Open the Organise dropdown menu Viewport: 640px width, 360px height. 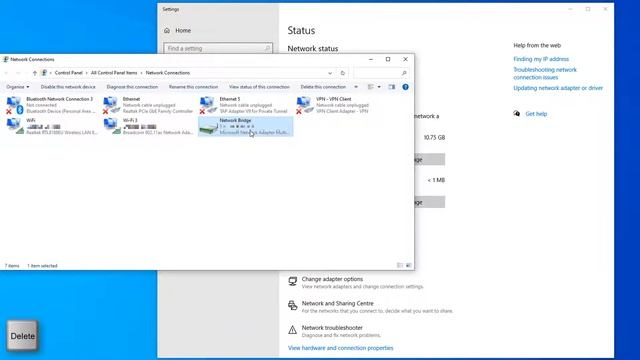[18, 87]
